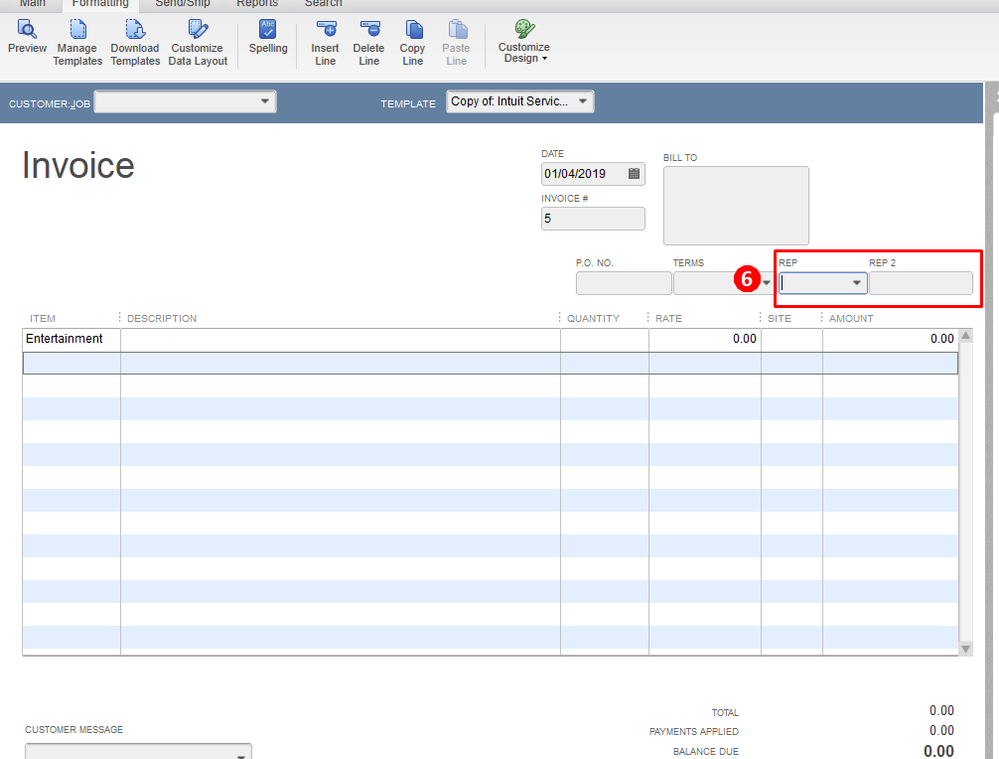Click the Amount column header

pos(851,318)
